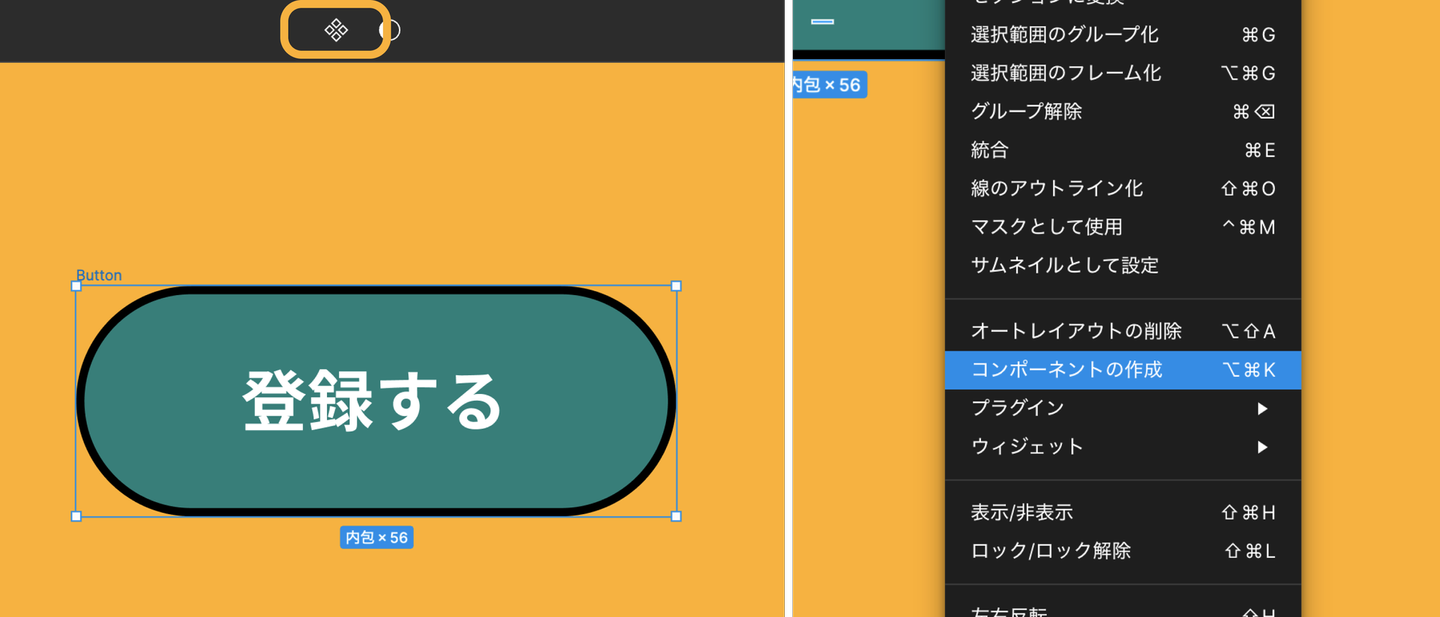Click the white dash on the teal frame

(x=822, y=21)
